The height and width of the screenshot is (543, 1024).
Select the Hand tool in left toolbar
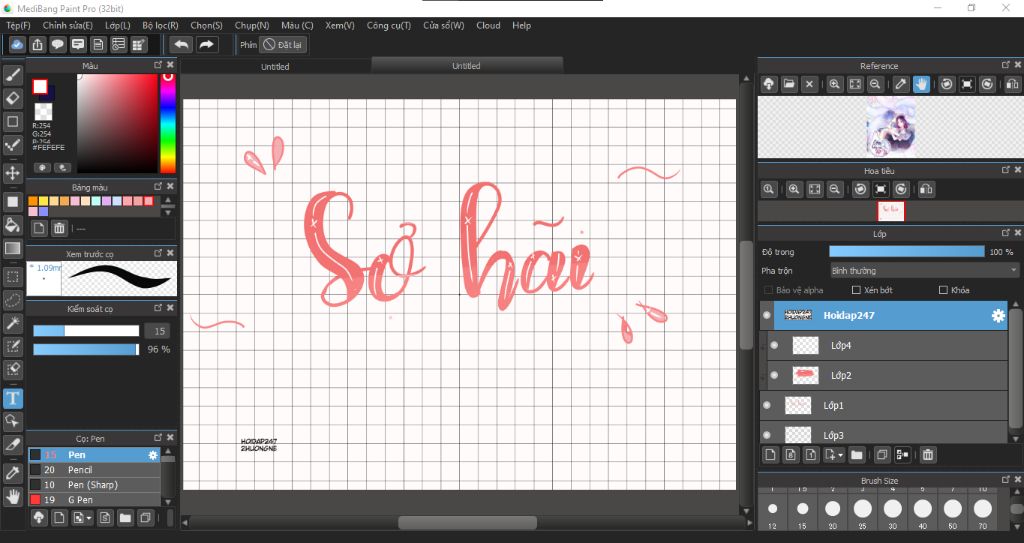[x=12, y=497]
